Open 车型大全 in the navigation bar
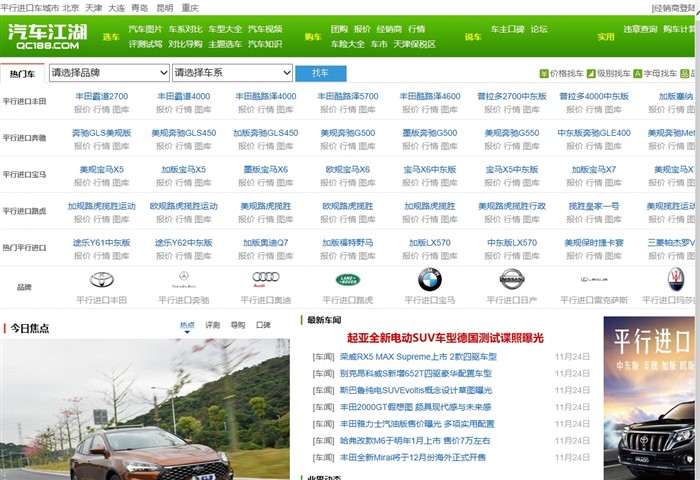The height and width of the screenshot is (480, 700). point(225,29)
